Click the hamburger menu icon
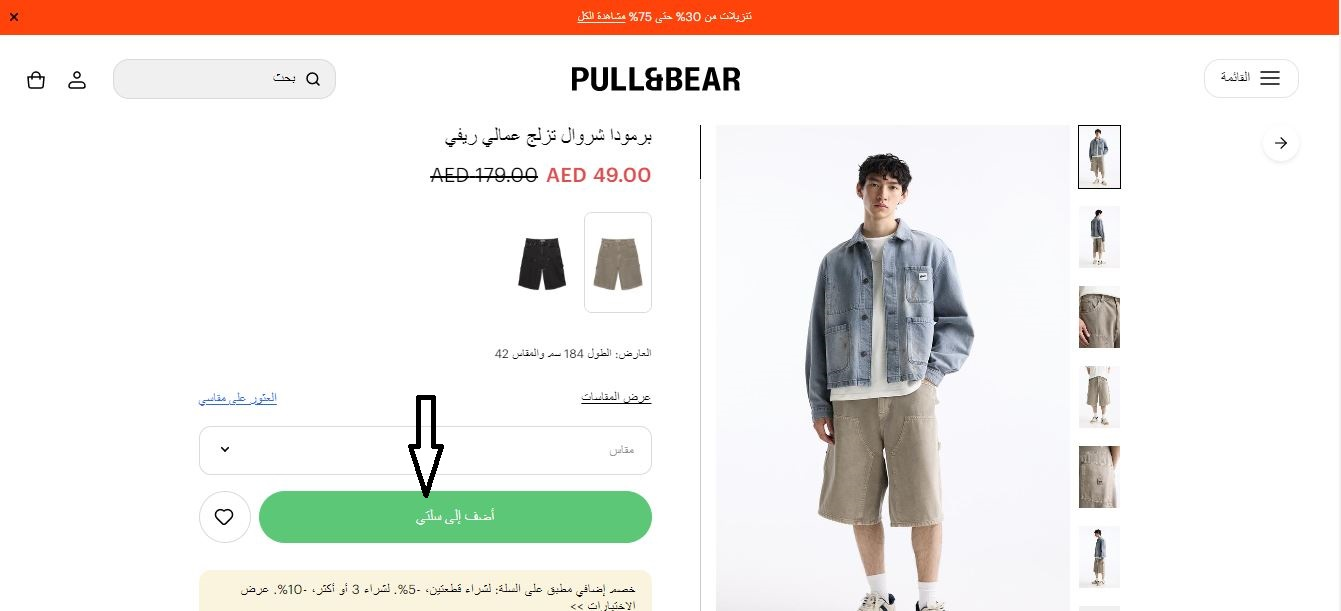Screen dimensions: 1341x611 pos(1270,78)
